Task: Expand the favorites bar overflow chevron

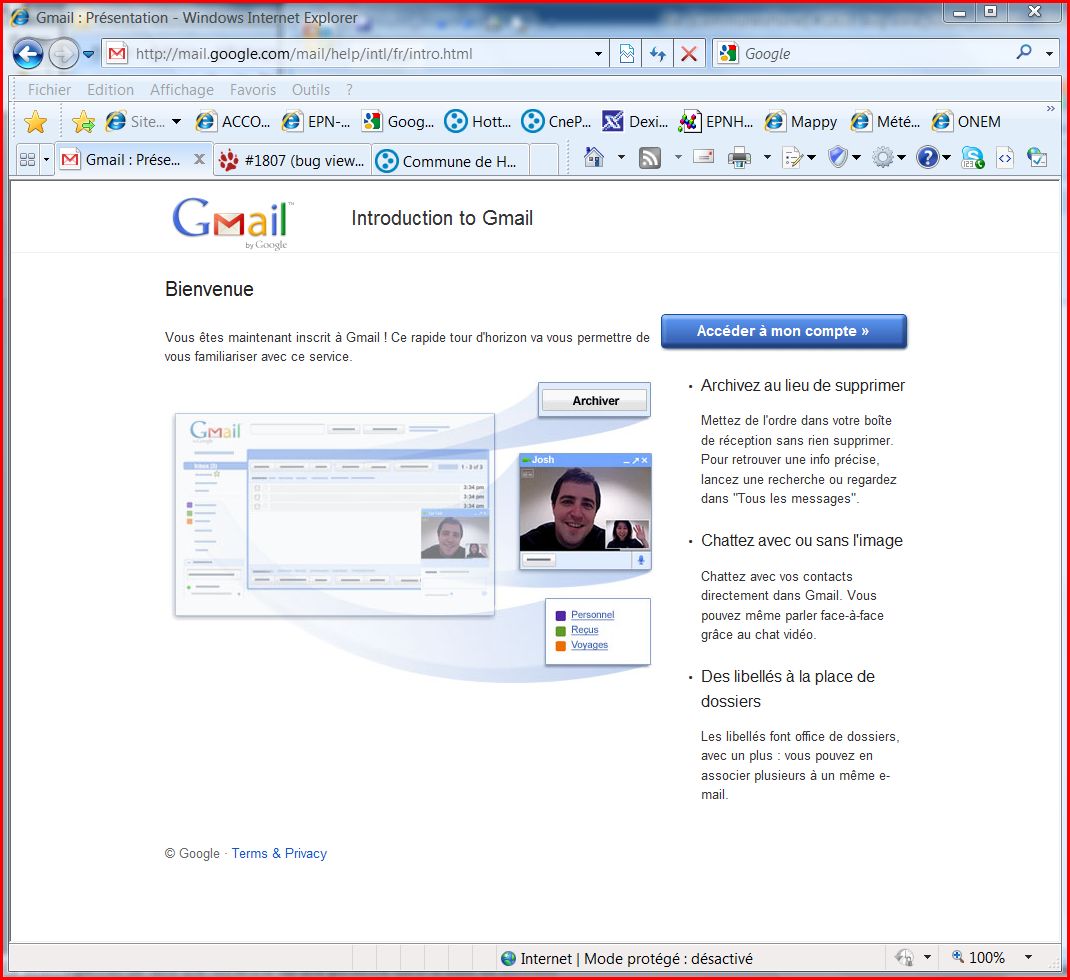Action: [x=1051, y=109]
